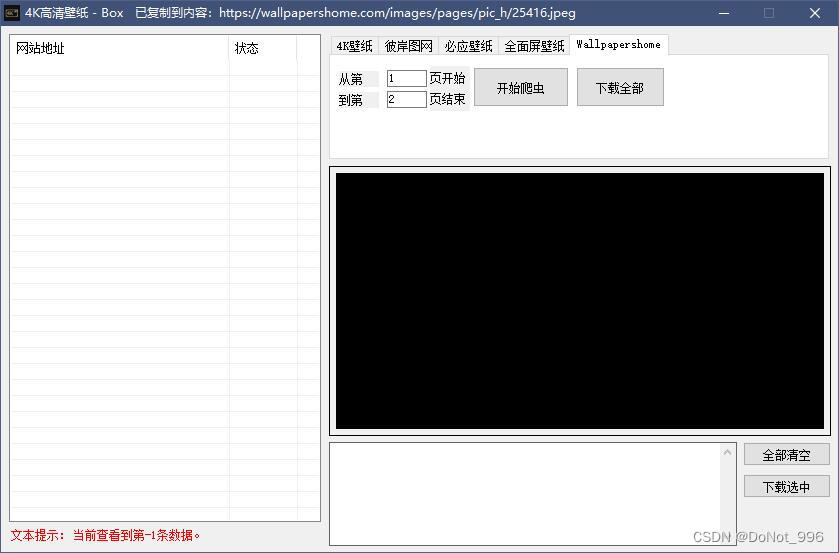Minimize the 4K高清壁纸 window
Image resolution: width=839 pixels, height=553 pixels.
click(x=724, y=13)
